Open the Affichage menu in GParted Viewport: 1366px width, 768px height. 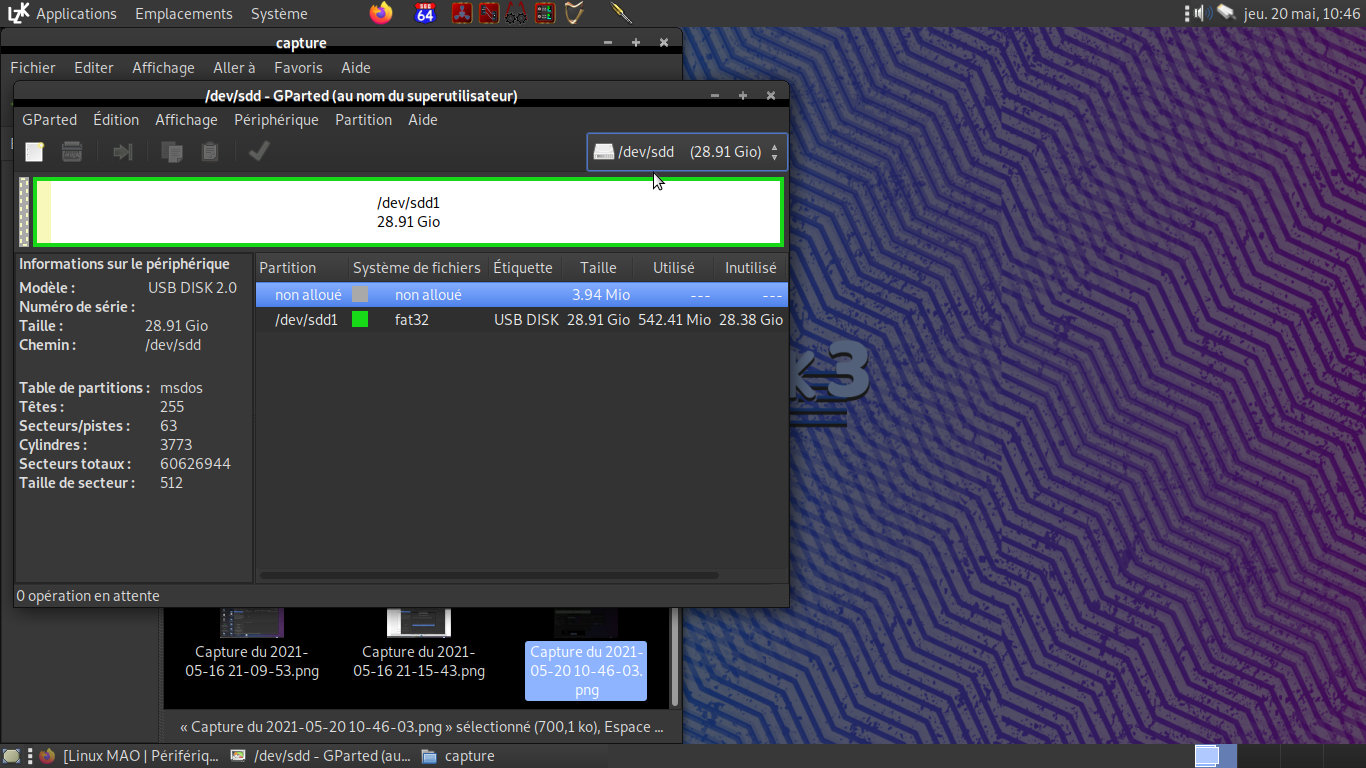(186, 120)
